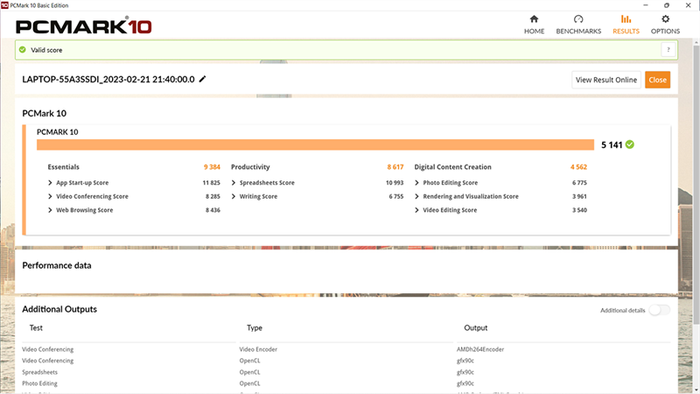Open the Options gear icon
Viewport: 700px width, 394px height.
pos(665,19)
